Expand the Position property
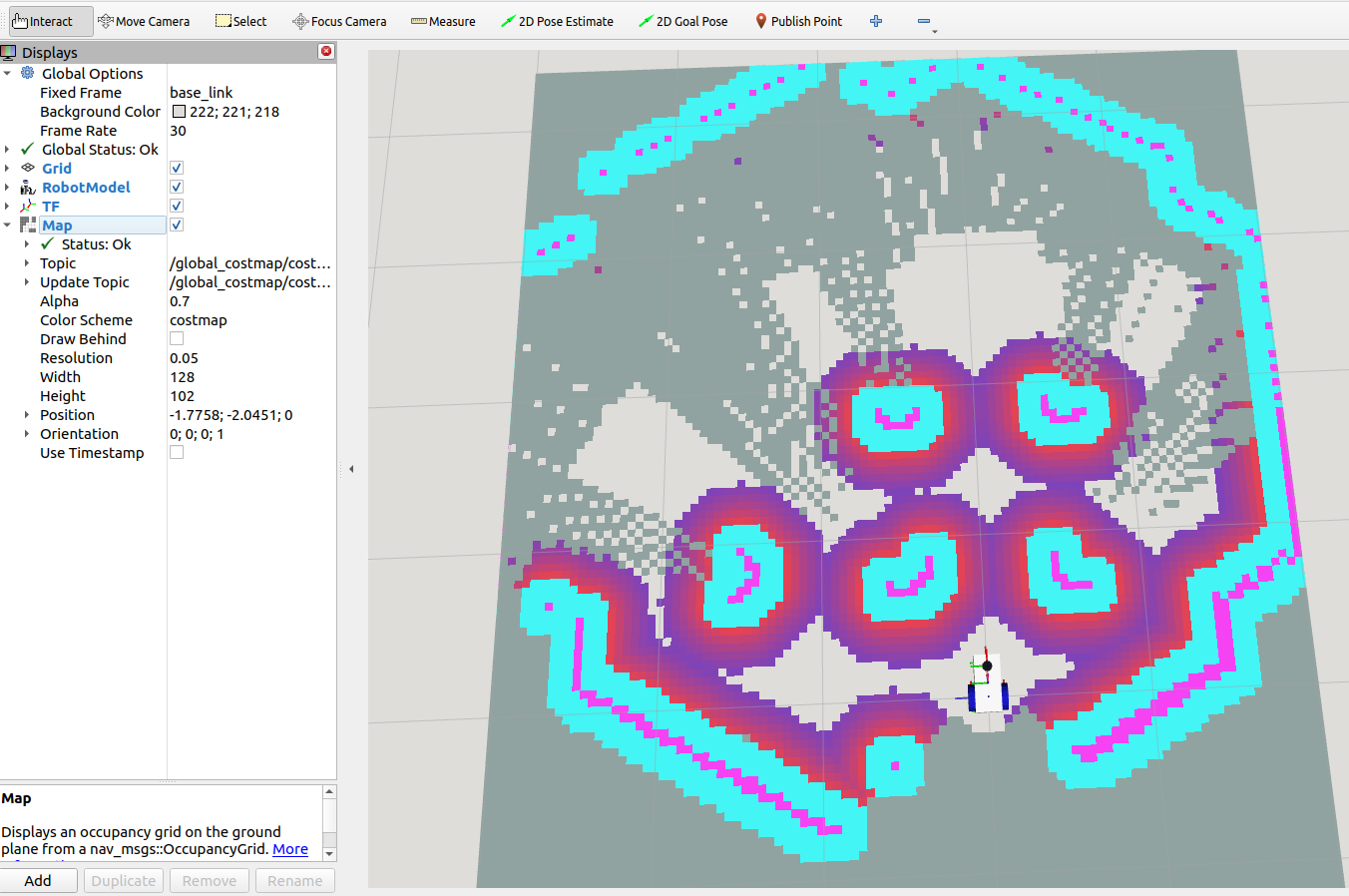This screenshot has width=1349, height=896. click(27, 414)
